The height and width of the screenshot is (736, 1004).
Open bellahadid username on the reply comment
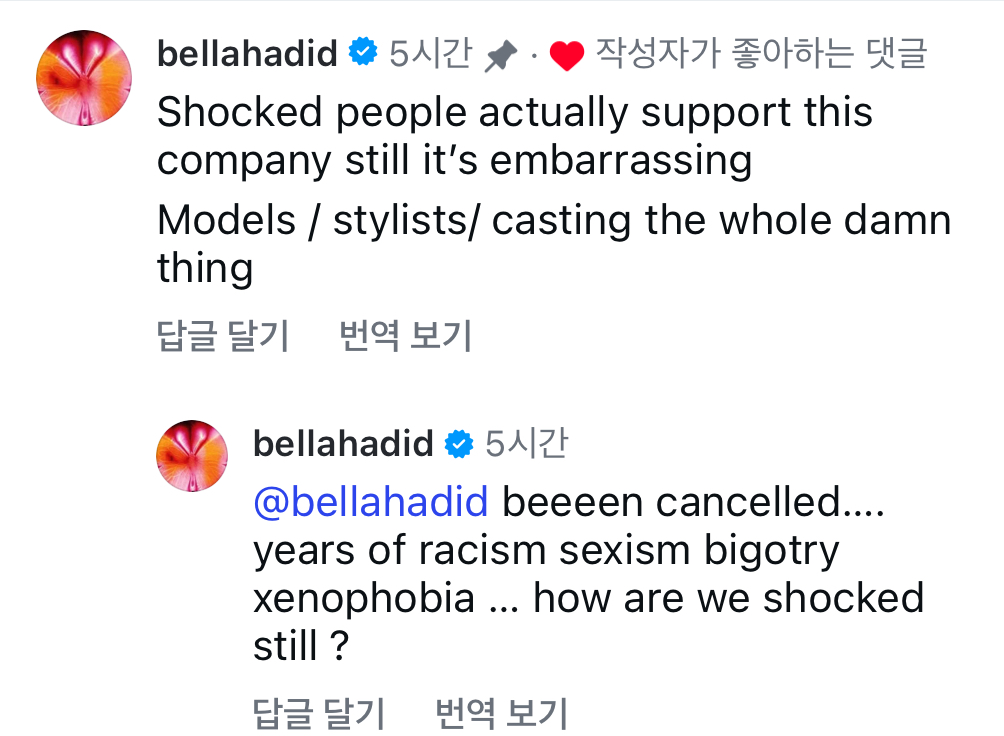[343, 443]
